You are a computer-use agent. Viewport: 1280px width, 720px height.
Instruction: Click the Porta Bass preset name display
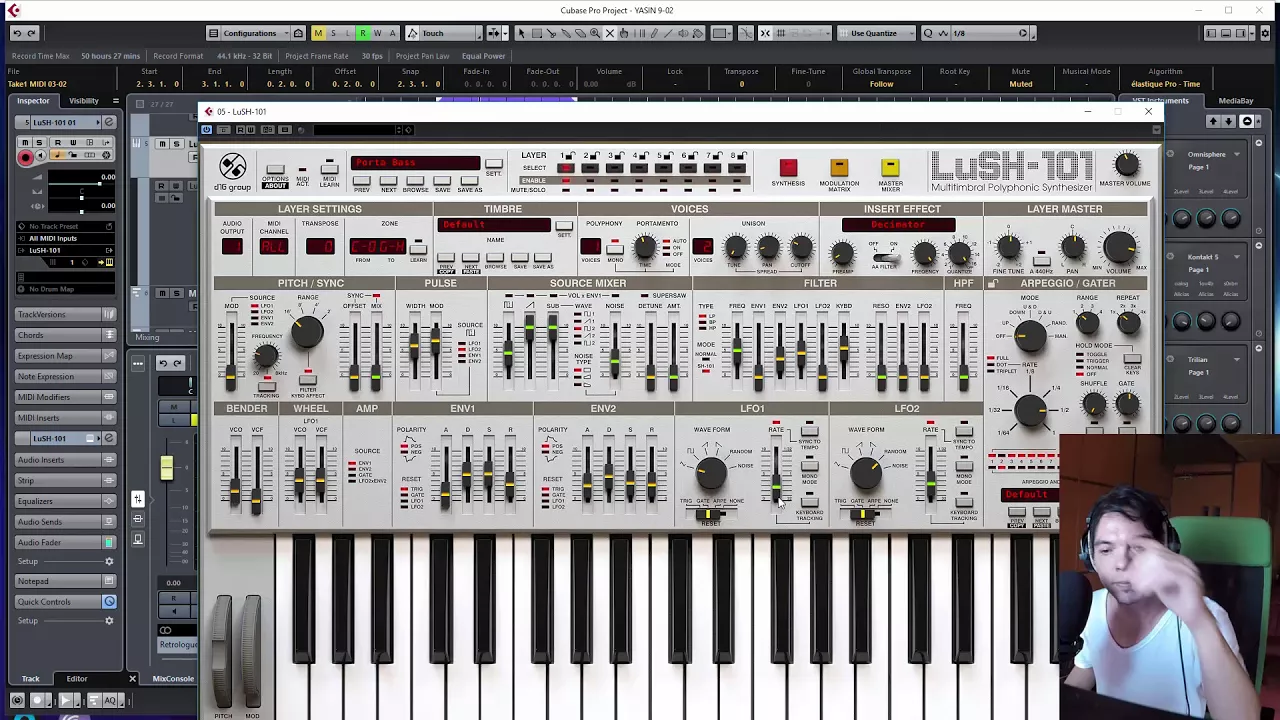[415, 163]
